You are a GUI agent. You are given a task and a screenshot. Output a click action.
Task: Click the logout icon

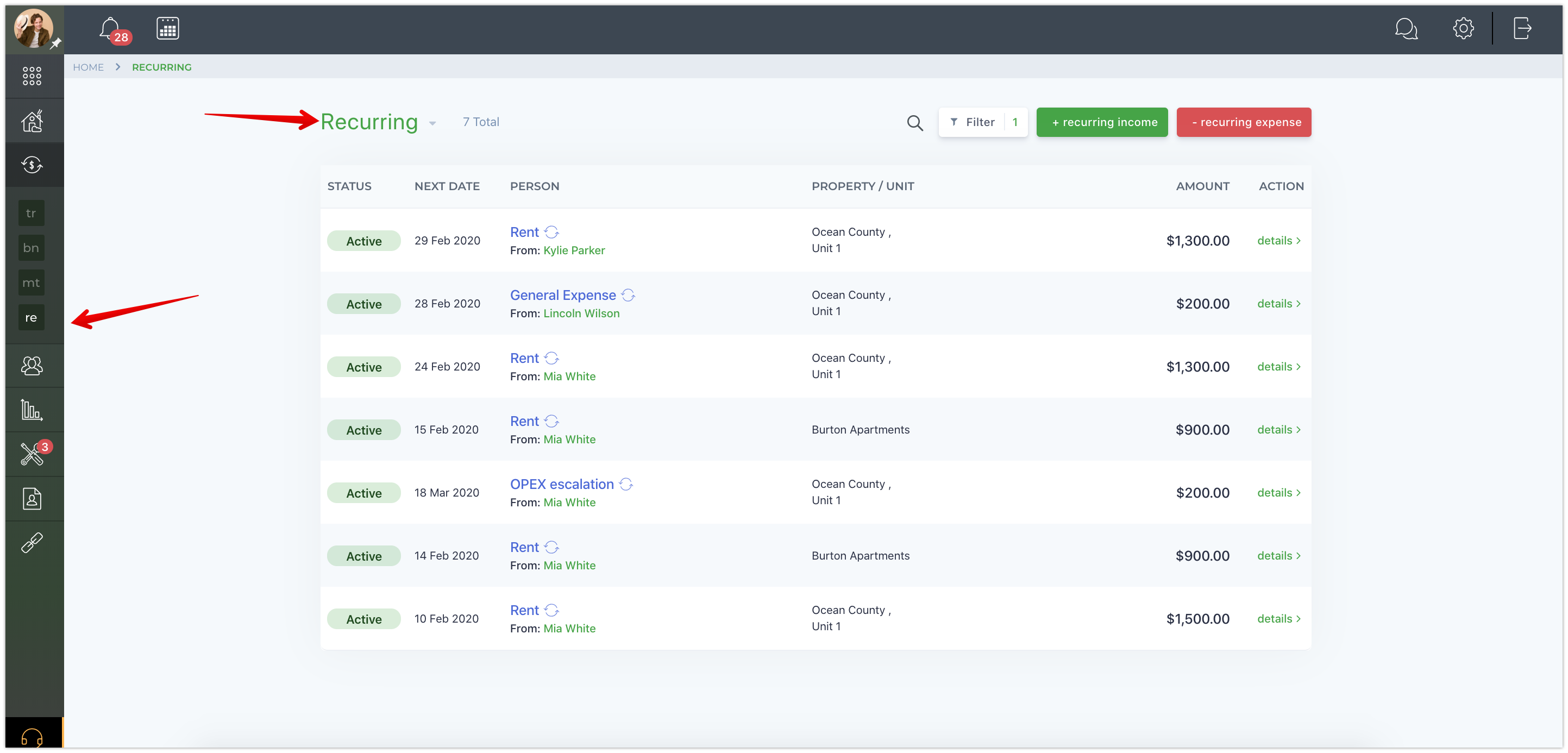(1522, 29)
